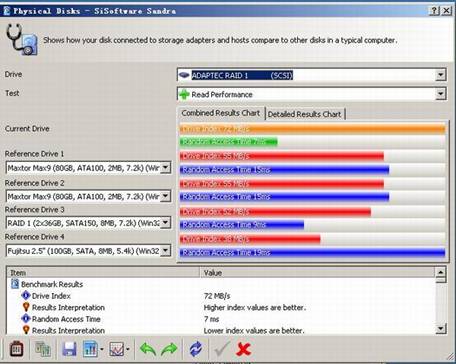456x364 pixels.
Task: Click the results list scrollbar down arrow
Action: click(x=441, y=329)
